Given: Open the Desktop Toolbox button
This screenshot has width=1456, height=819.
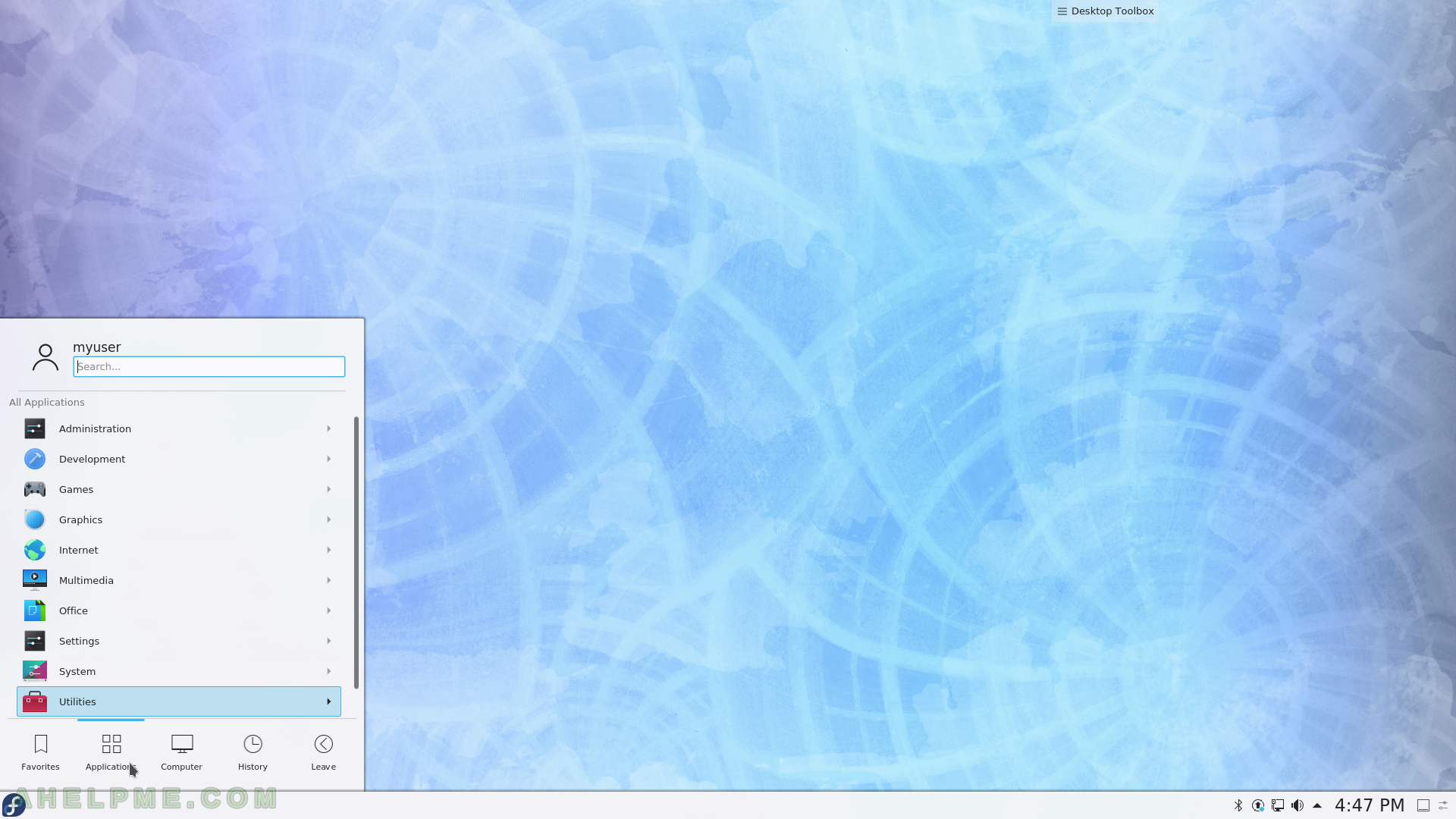Looking at the screenshot, I should point(1106,11).
